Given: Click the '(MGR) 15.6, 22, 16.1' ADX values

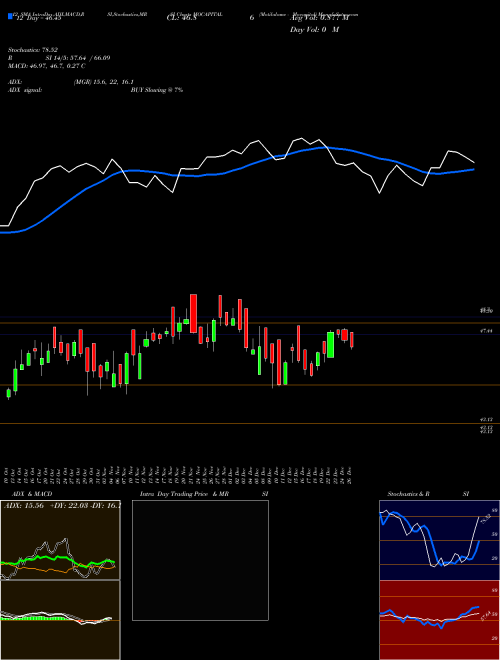Looking at the screenshot, I should click(104, 82).
